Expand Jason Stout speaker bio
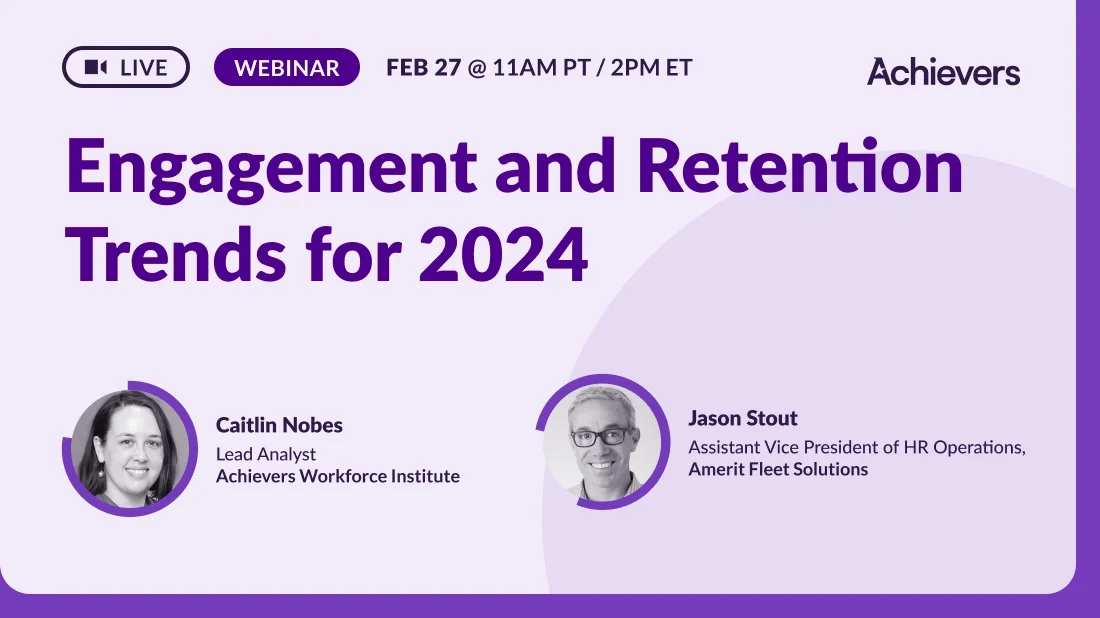 click(743, 418)
